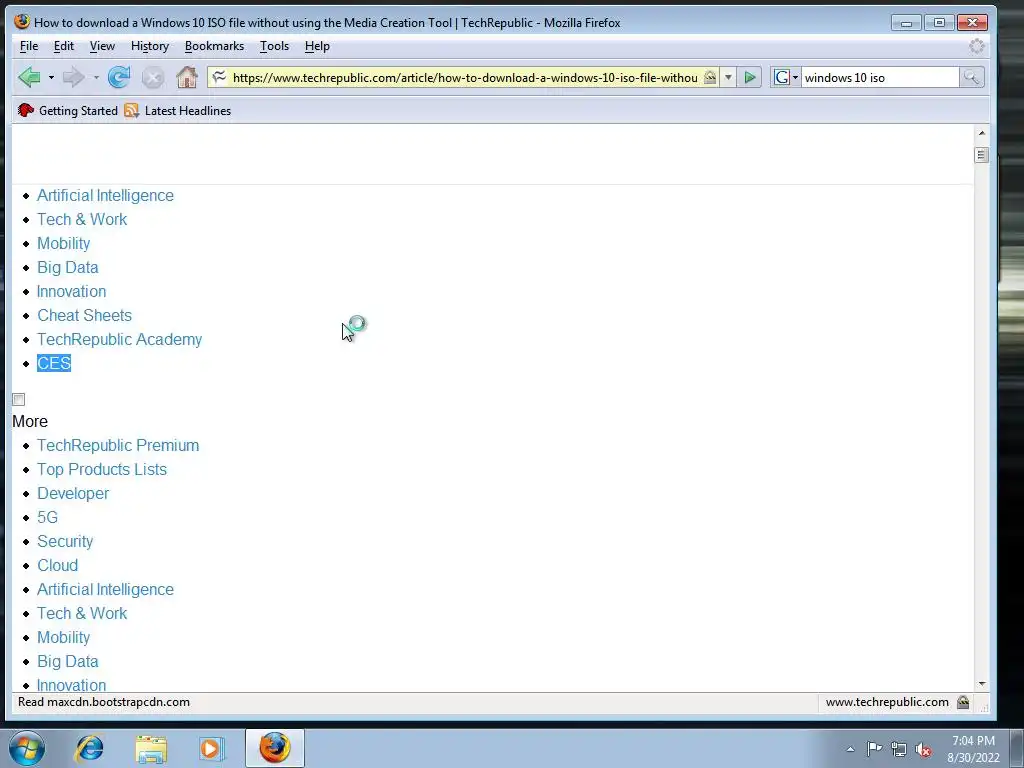
Task: Click the activity throbber icon
Action: [x=976, y=46]
